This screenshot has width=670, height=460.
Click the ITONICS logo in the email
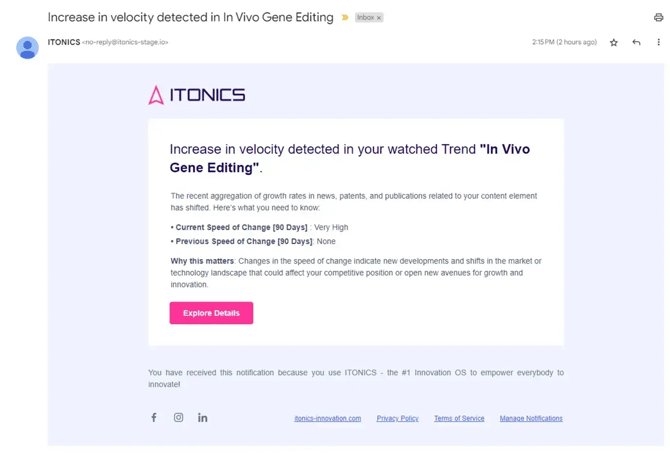[x=197, y=95]
